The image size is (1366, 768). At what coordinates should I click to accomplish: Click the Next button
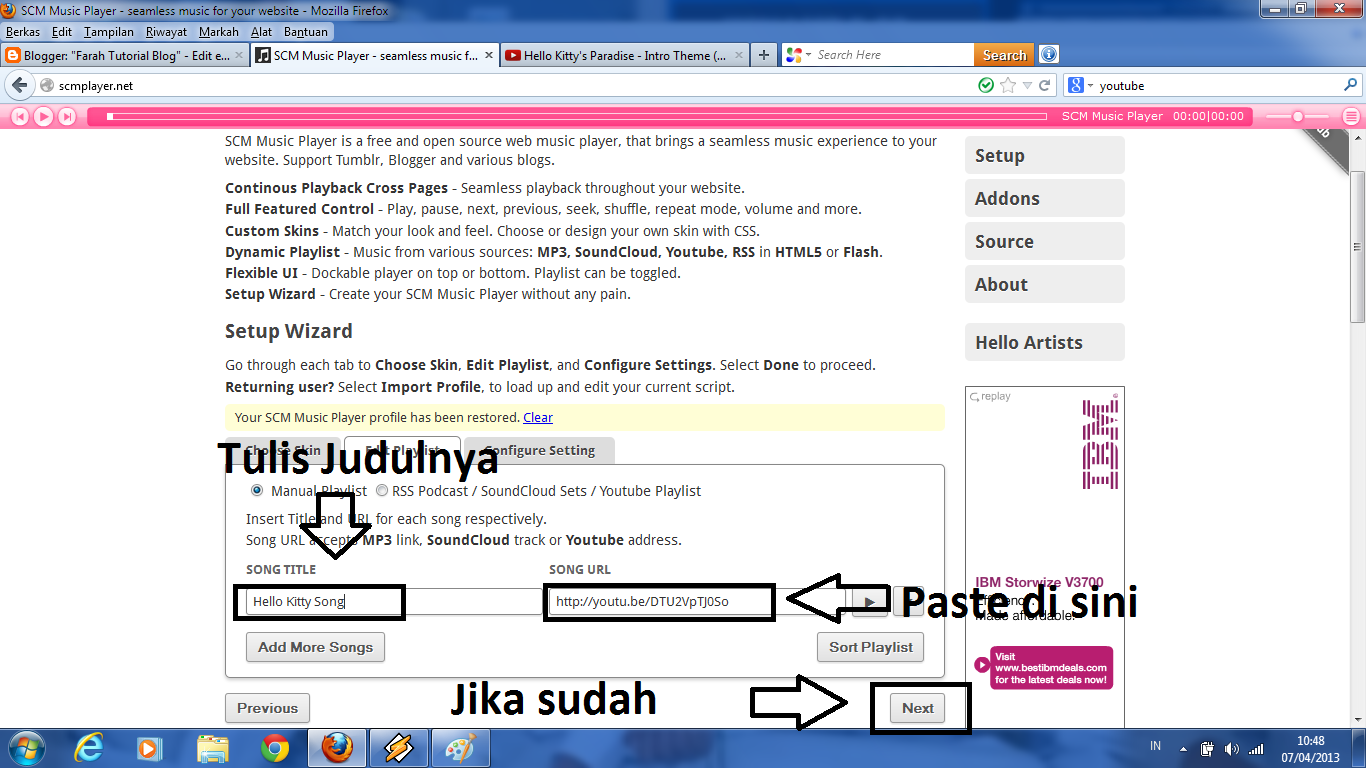coord(918,708)
